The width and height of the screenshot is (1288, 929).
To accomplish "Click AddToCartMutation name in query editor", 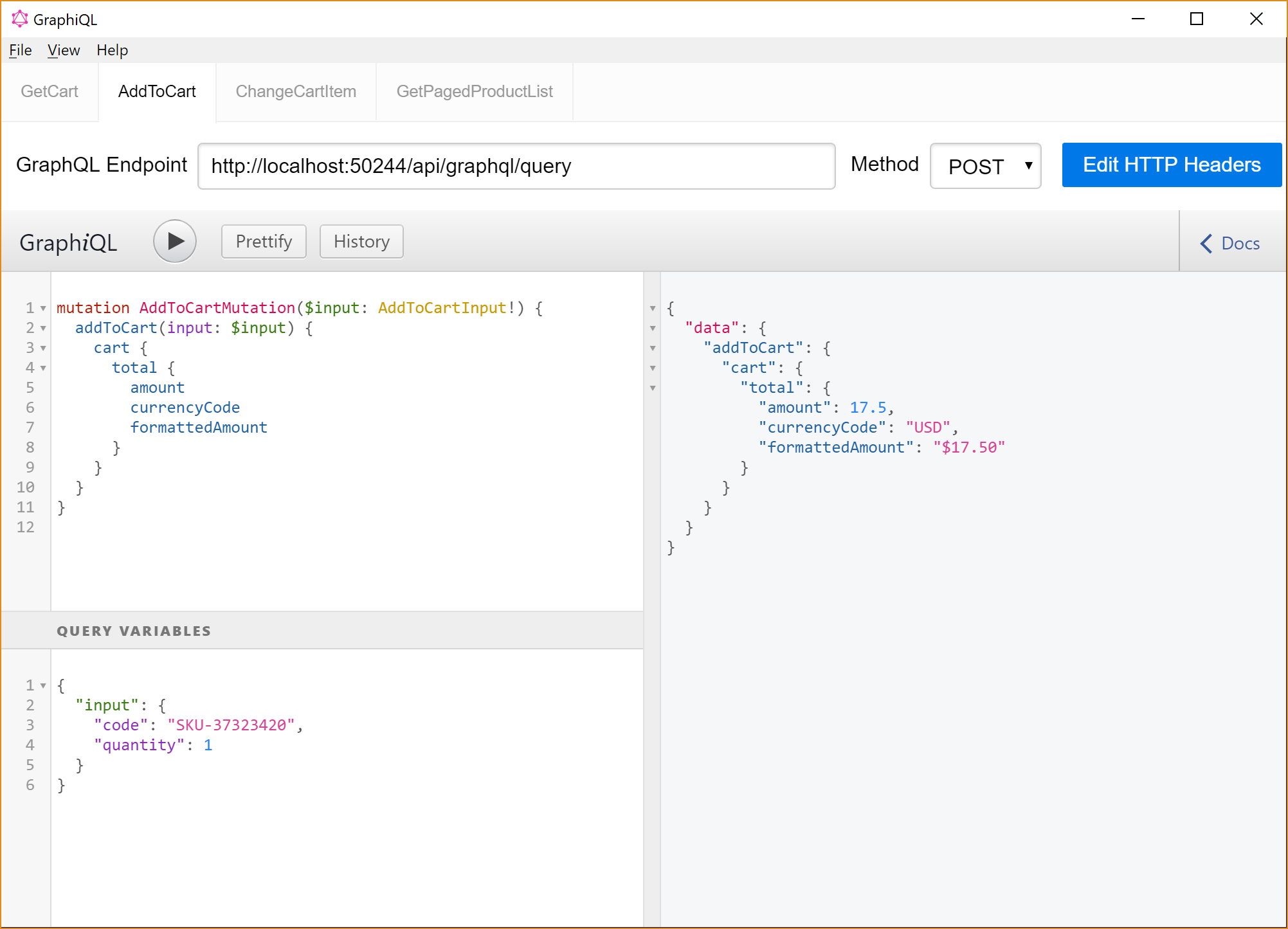I will pyautogui.click(x=217, y=308).
